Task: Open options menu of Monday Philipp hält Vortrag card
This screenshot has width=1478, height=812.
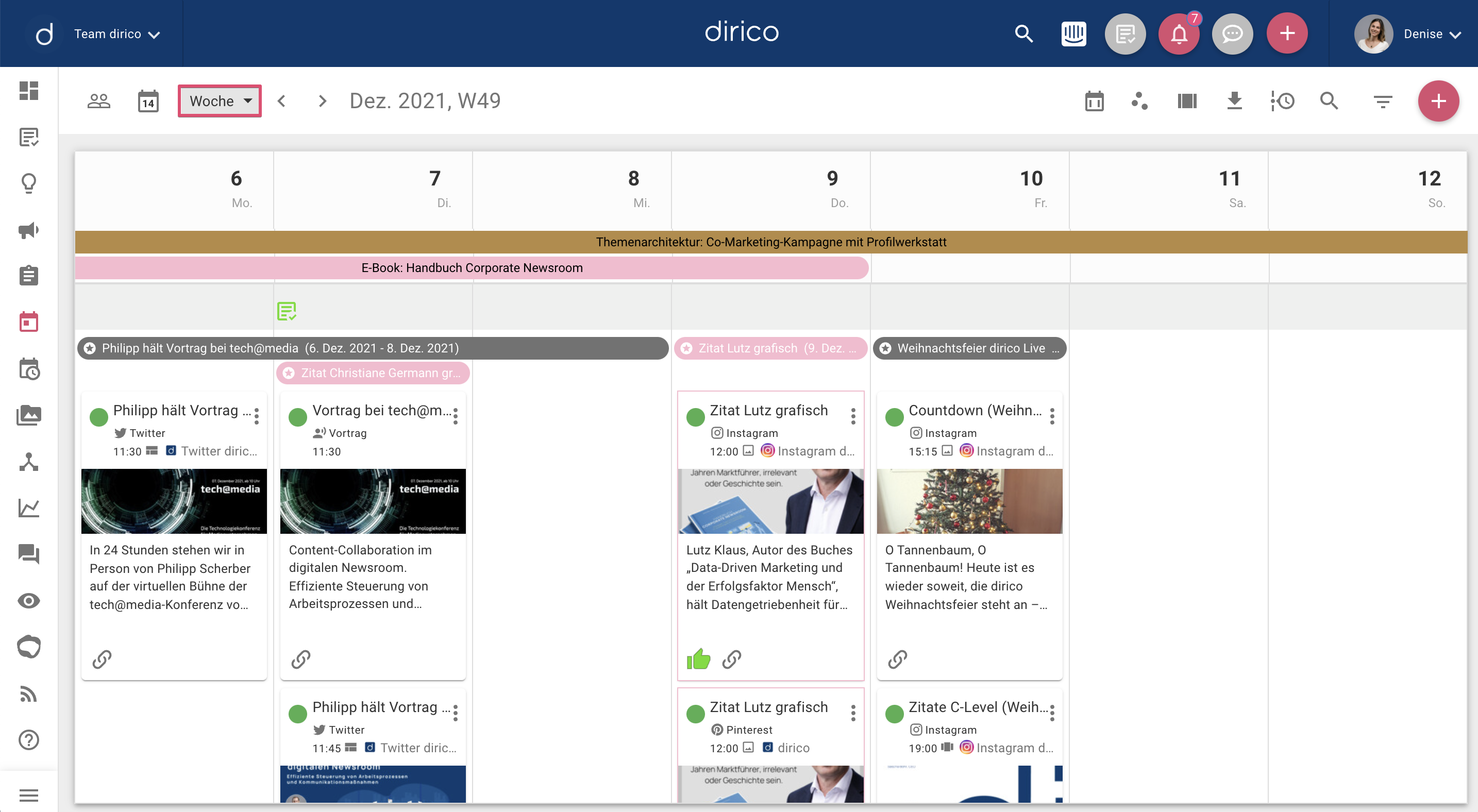Action: (x=257, y=416)
